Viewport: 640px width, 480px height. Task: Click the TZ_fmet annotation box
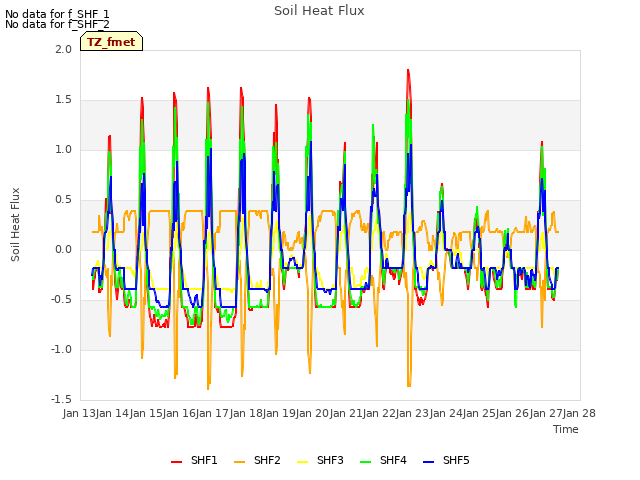tap(111, 41)
